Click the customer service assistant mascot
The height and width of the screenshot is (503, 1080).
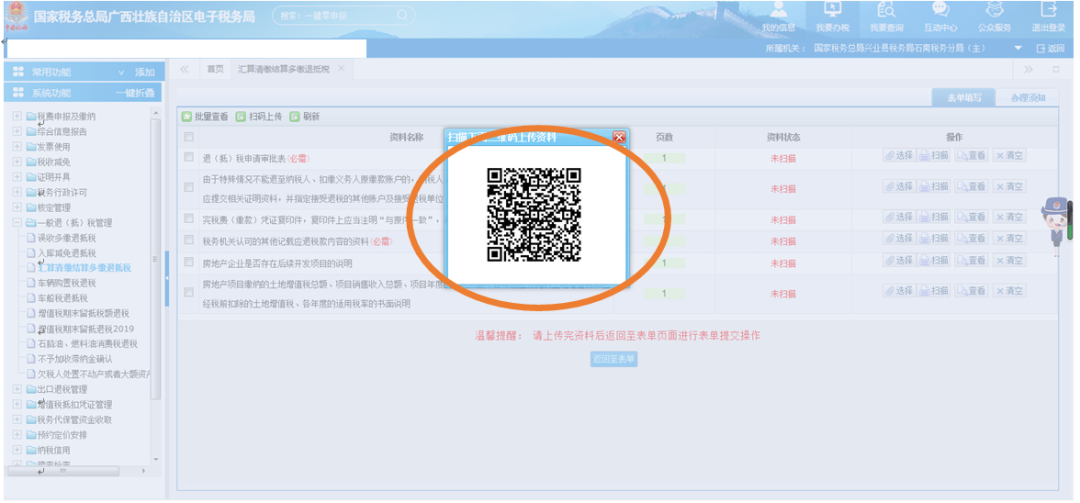1055,225
